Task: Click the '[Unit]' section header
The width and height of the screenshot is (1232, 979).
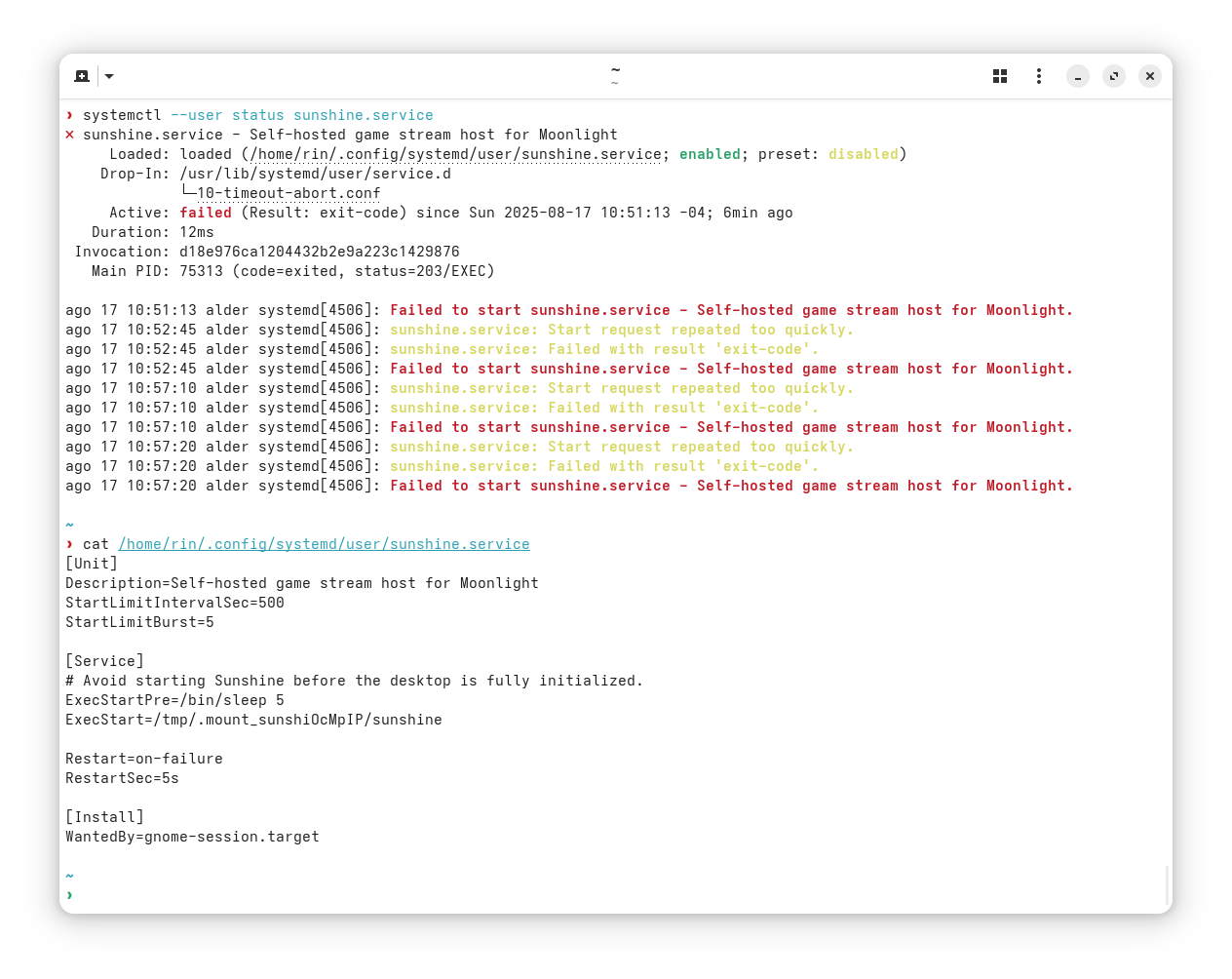Action: [92, 564]
